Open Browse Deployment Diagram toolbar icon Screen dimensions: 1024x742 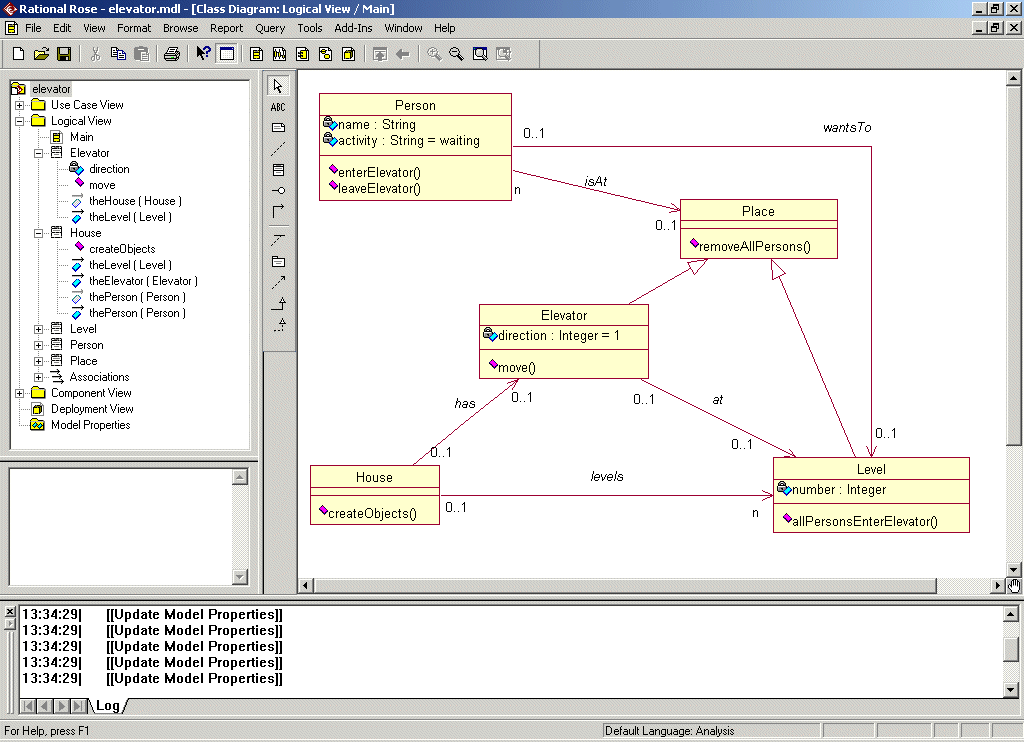click(x=348, y=54)
